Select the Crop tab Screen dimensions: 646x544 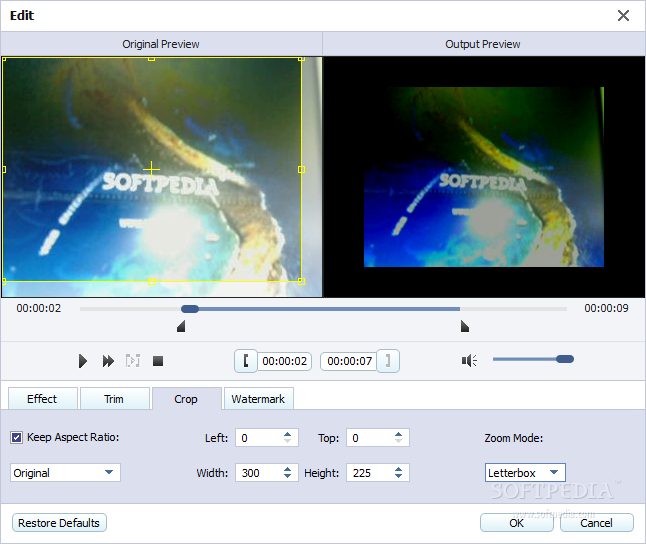pyautogui.click(x=186, y=399)
